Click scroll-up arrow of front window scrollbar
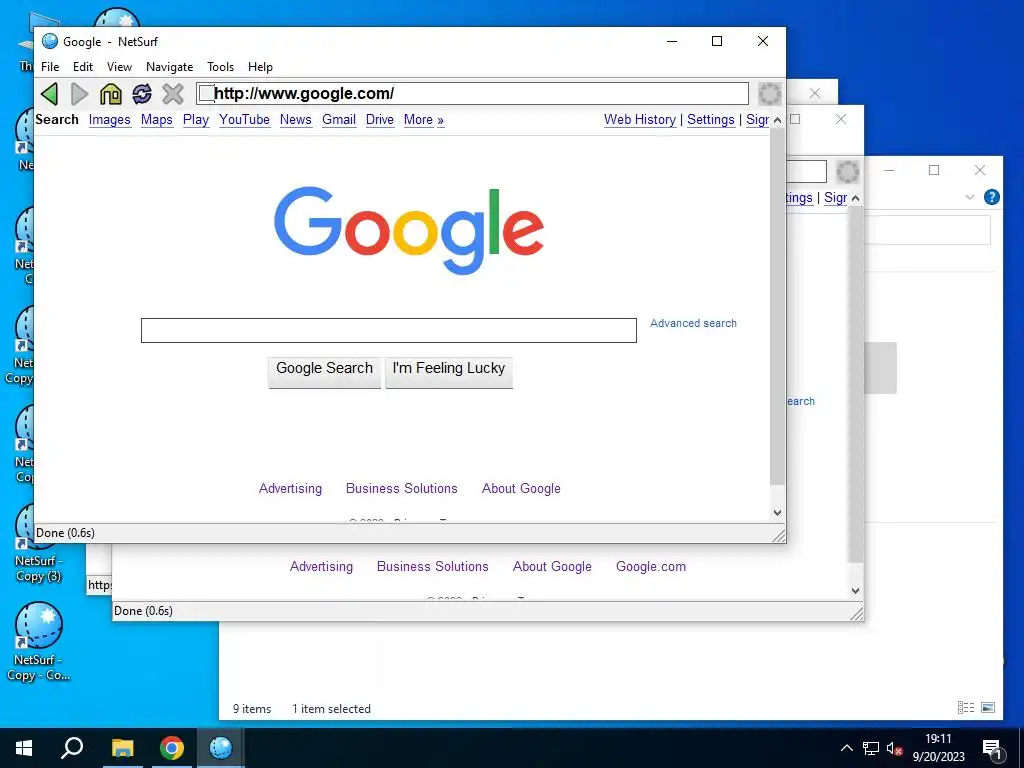Image resolution: width=1024 pixels, height=768 pixels. (x=777, y=120)
